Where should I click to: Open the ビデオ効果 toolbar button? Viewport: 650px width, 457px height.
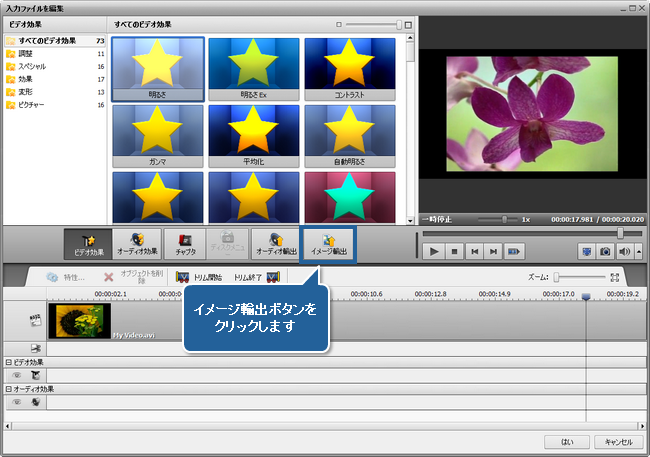click(88, 245)
